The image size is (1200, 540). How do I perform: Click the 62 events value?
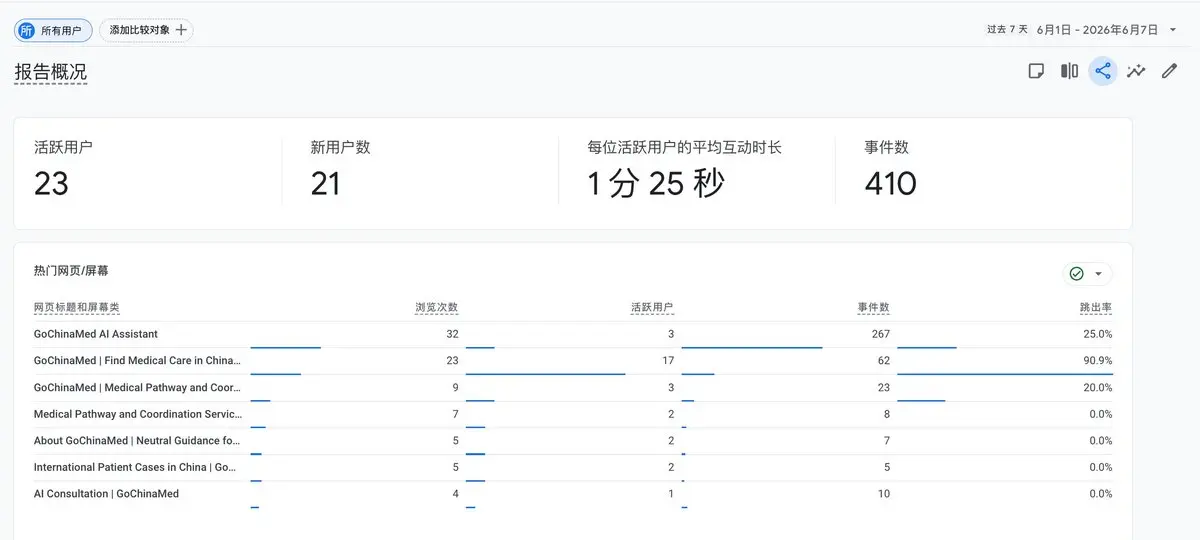coord(884,361)
